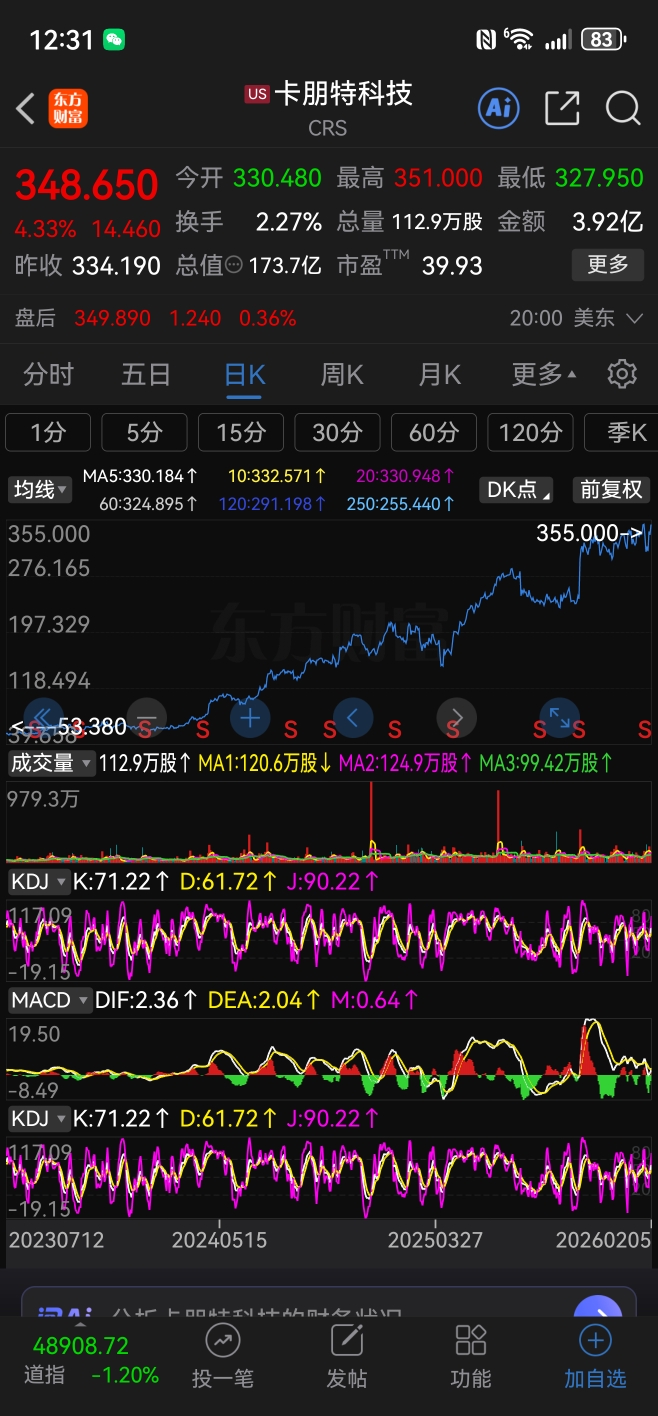Image resolution: width=658 pixels, height=1416 pixels.
Task: Toggle the DK点 indicator
Action: point(516,490)
